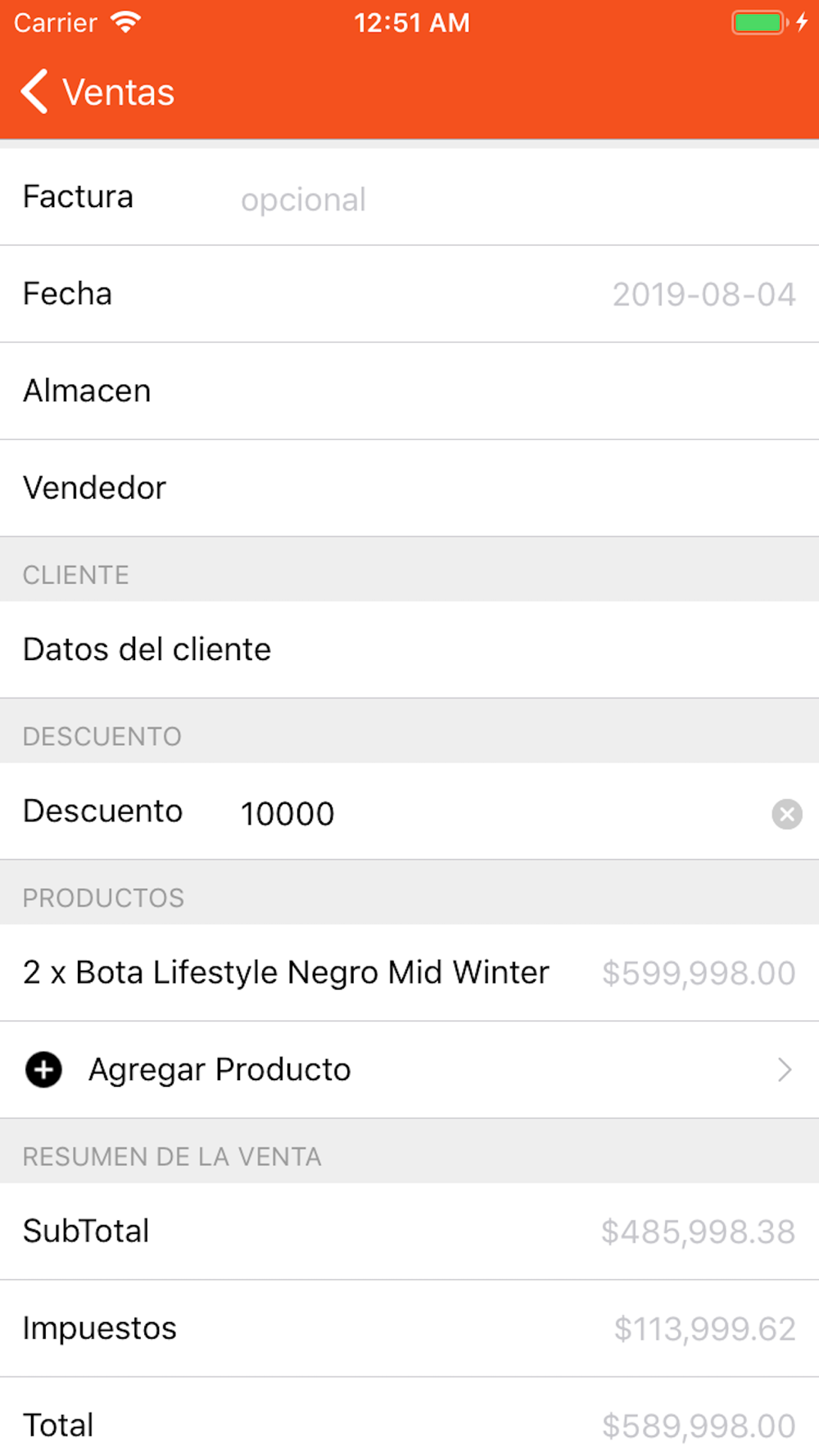819x1456 pixels.
Task: Expand the Agregar Producto chevron
Action: pyautogui.click(x=785, y=1069)
